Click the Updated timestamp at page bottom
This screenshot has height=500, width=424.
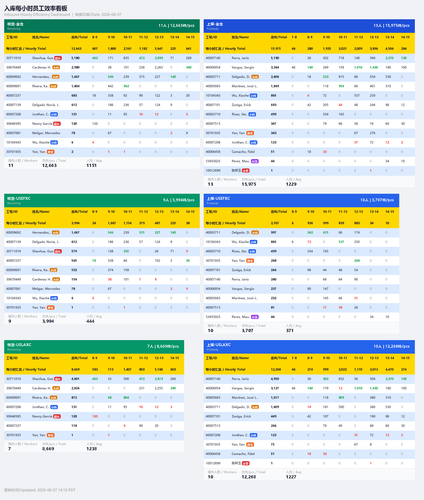(40, 490)
